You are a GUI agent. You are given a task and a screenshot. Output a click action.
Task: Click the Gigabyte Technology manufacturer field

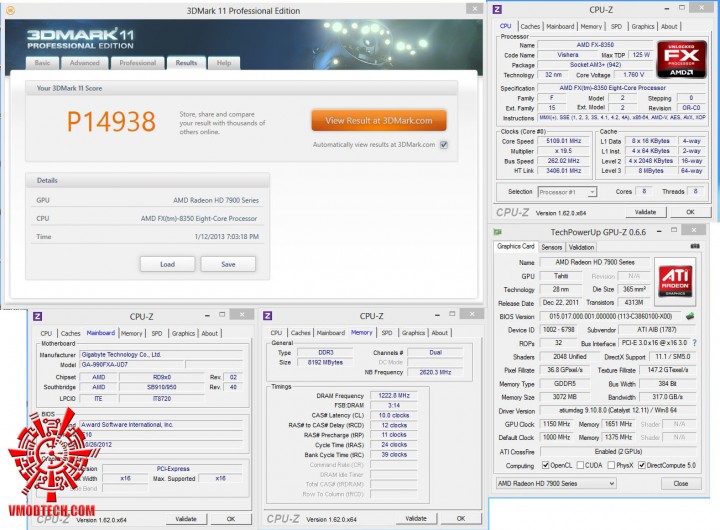coord(161,355)
